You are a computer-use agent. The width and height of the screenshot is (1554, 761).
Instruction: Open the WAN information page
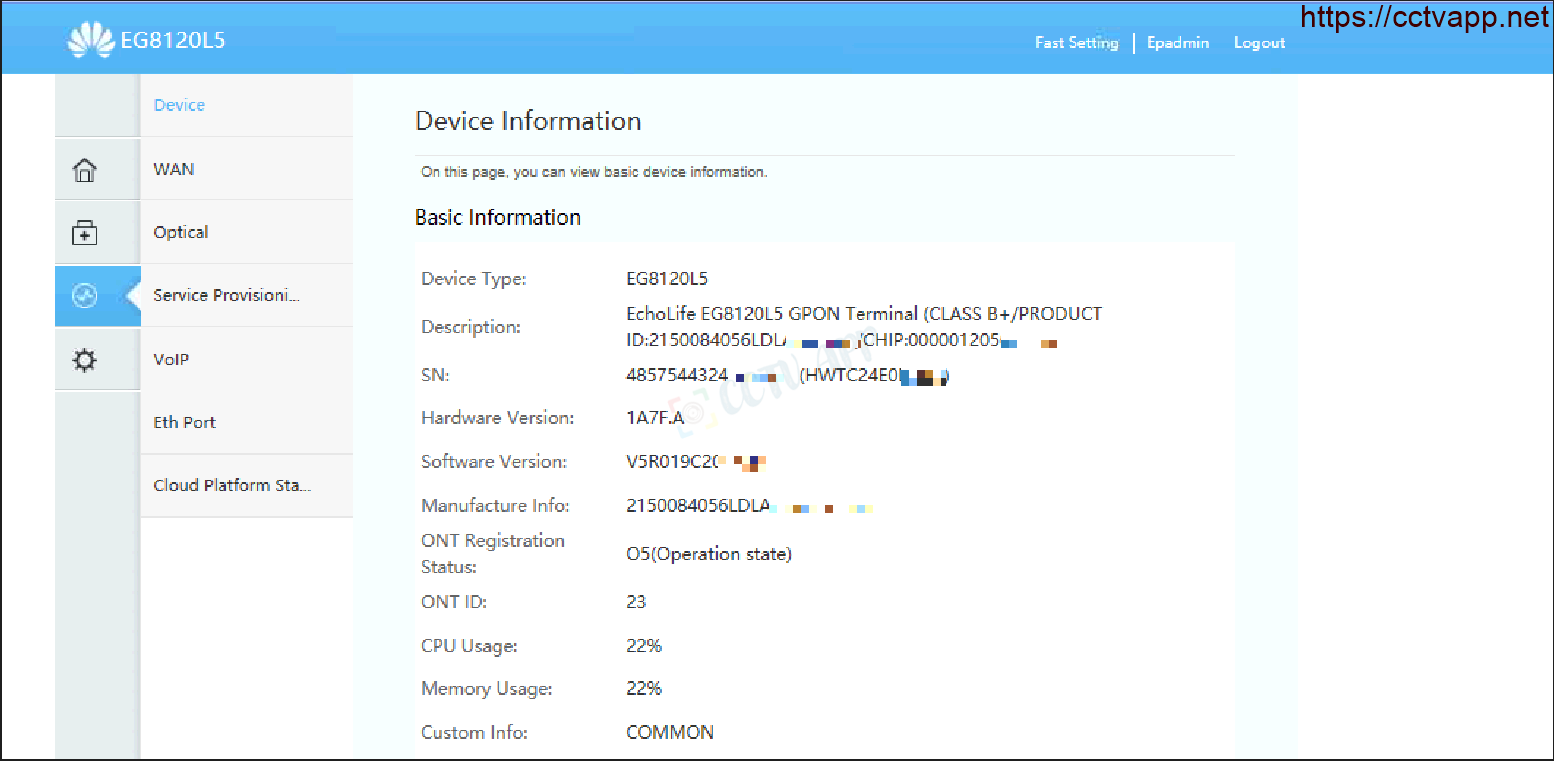click(174, 169)
